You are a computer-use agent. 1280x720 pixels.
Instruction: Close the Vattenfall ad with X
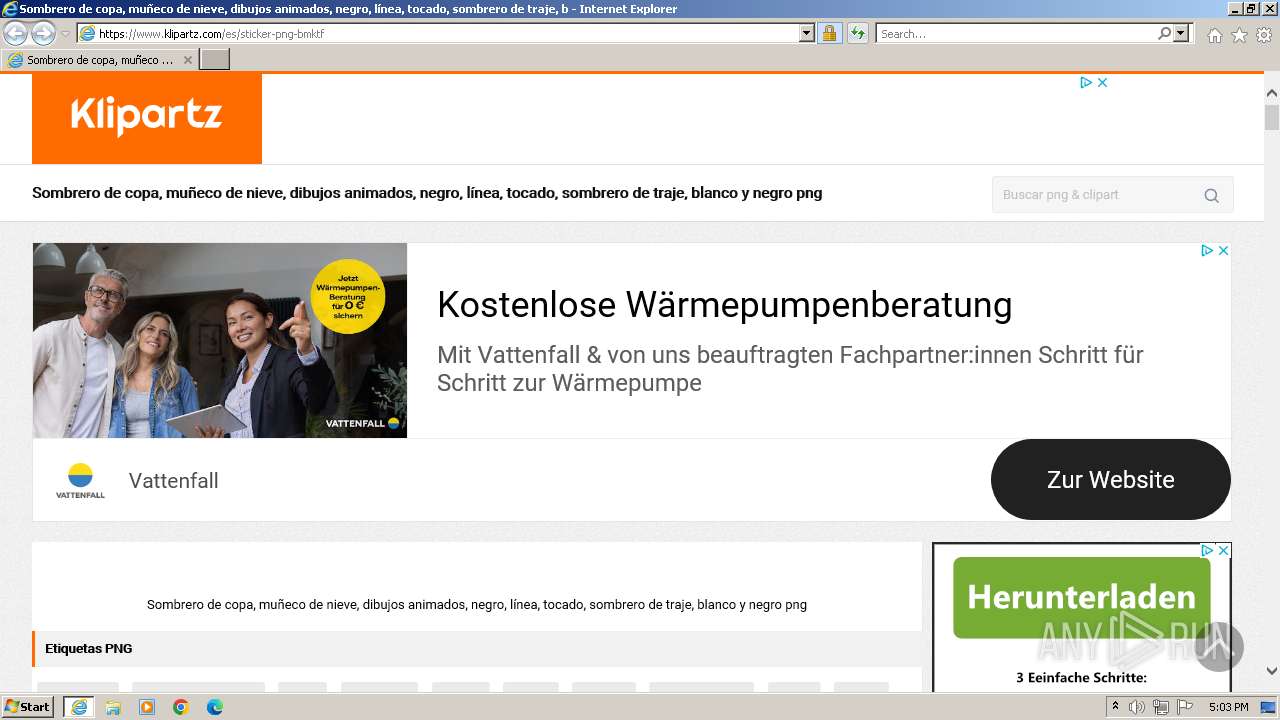pos(1223,251)
